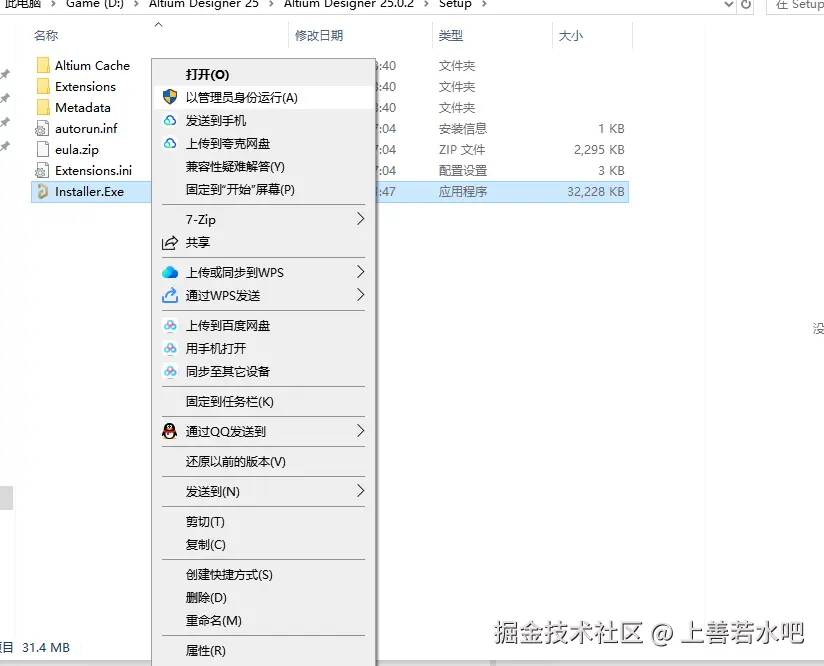
Task: Click the Extensions.ini file icon
Action: tap(42, 170)
